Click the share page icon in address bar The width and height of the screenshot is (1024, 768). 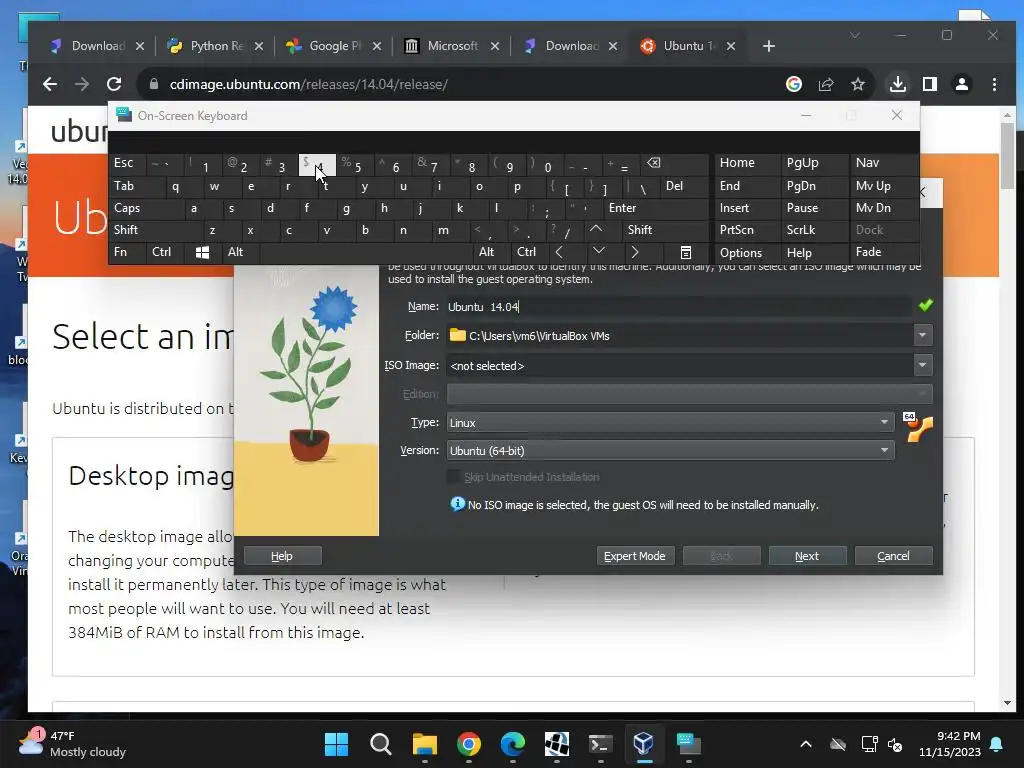[826, 84]
